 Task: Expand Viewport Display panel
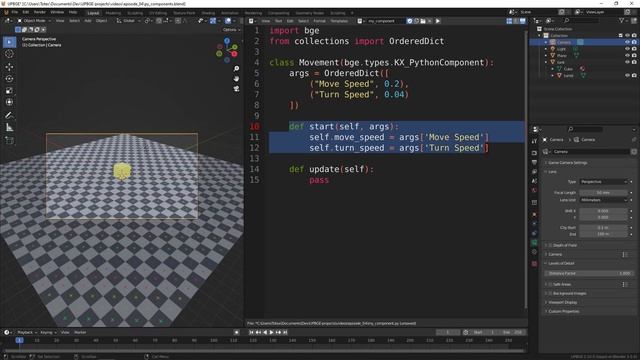pos(562,302)
